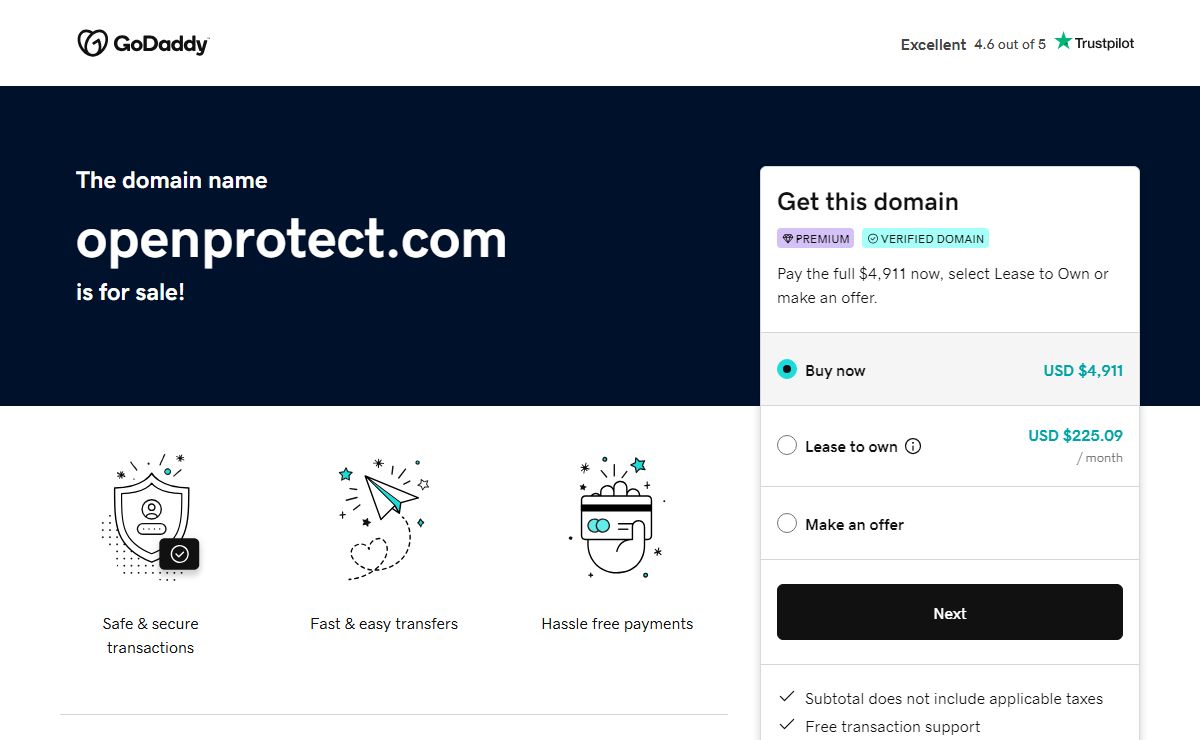Click the Free transaction support checkmark
The width and height of the screenshot is (1200, 740).
coord(787,725)
